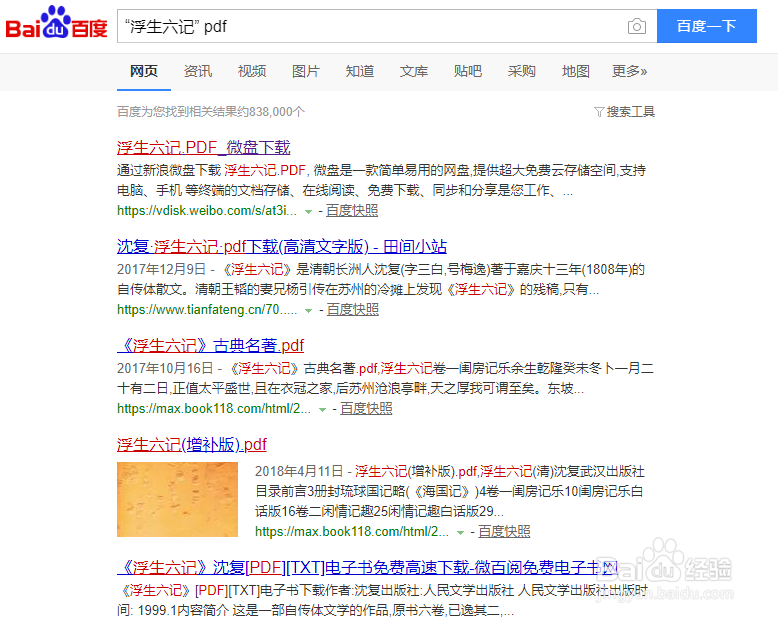Open 百度快照 for the vdisk.weibo.com result
The height and width of the screenshot is (621, 778).
(x=352, y=210)
